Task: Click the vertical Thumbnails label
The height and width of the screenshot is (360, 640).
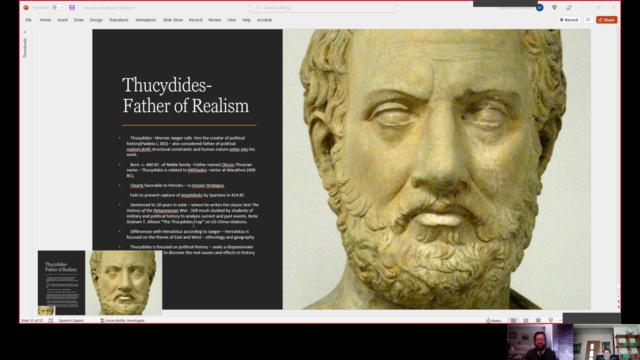Action: (x=24, y=47)
